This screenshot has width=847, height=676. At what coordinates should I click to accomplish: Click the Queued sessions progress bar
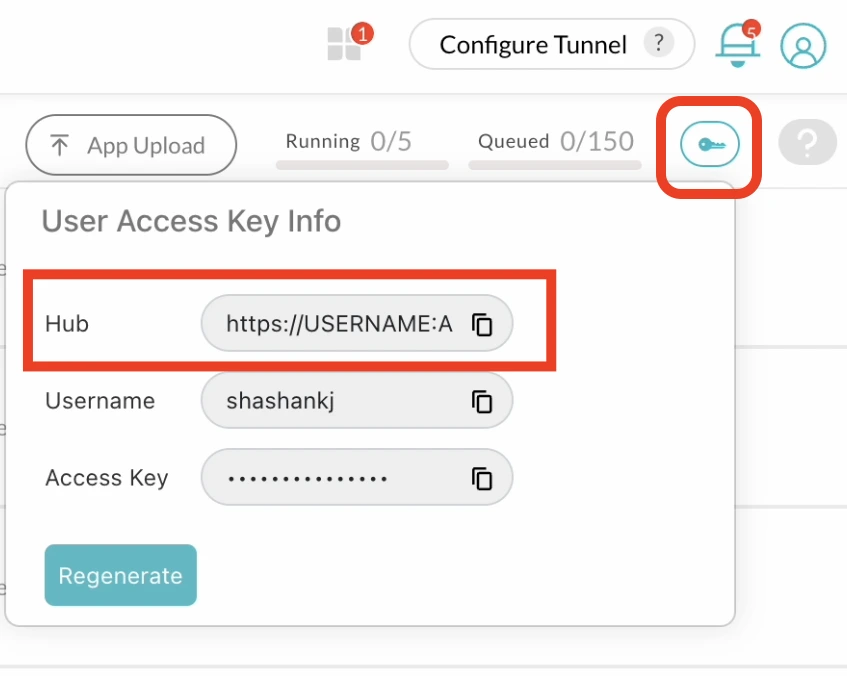555,164
